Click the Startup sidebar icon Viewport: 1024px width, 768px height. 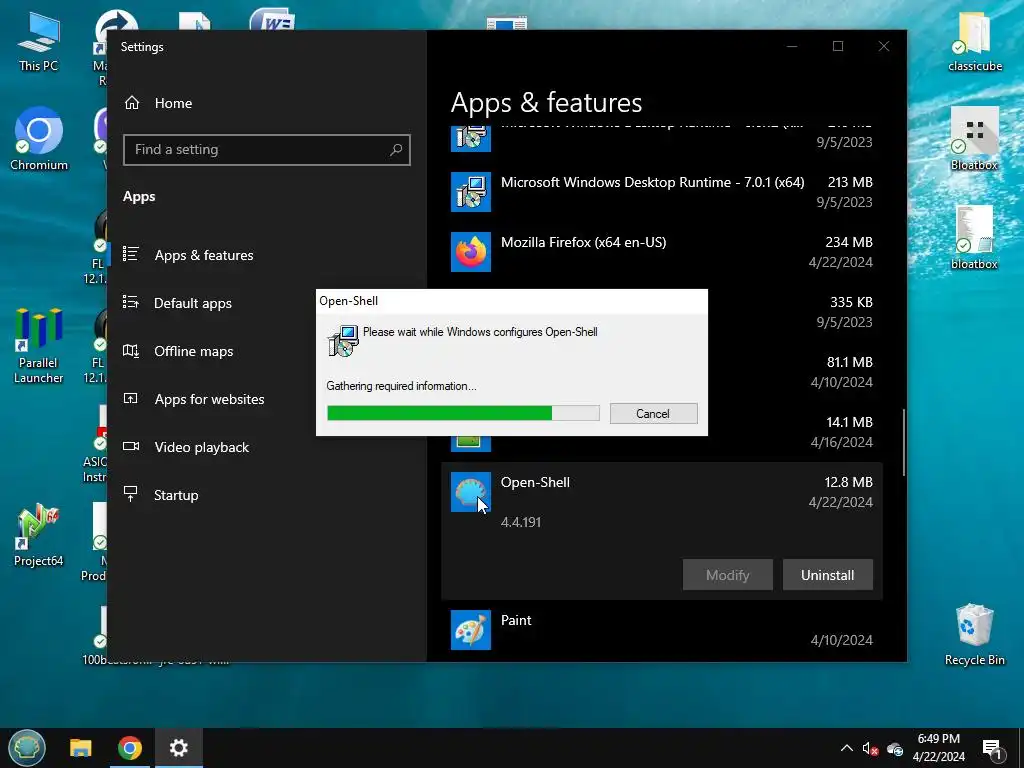point(131,494)
